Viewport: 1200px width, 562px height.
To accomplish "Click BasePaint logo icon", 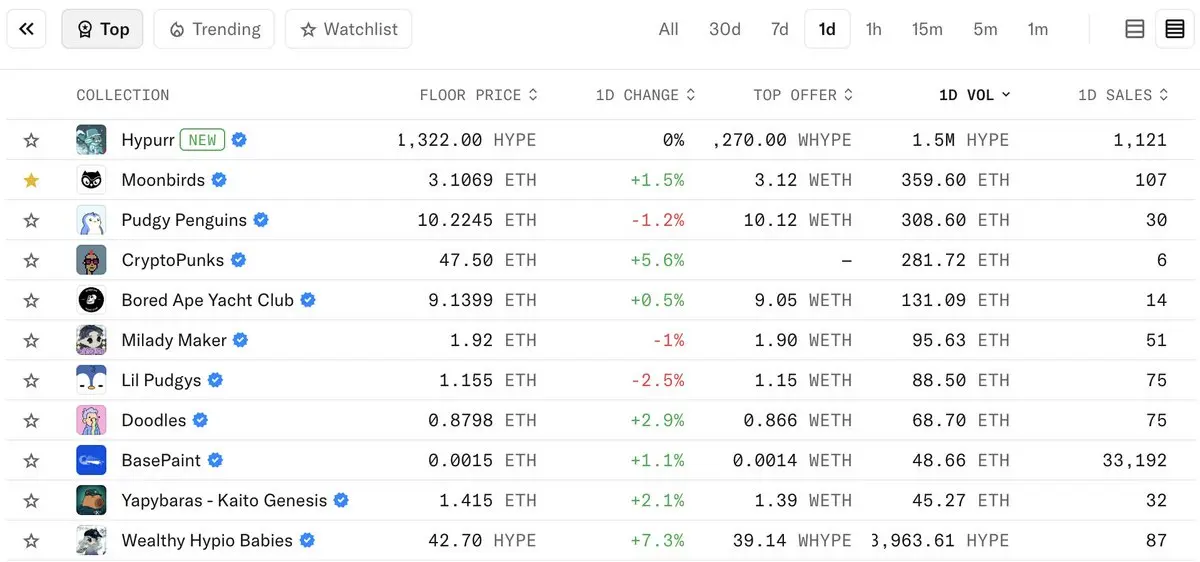I will pos(91,460).
